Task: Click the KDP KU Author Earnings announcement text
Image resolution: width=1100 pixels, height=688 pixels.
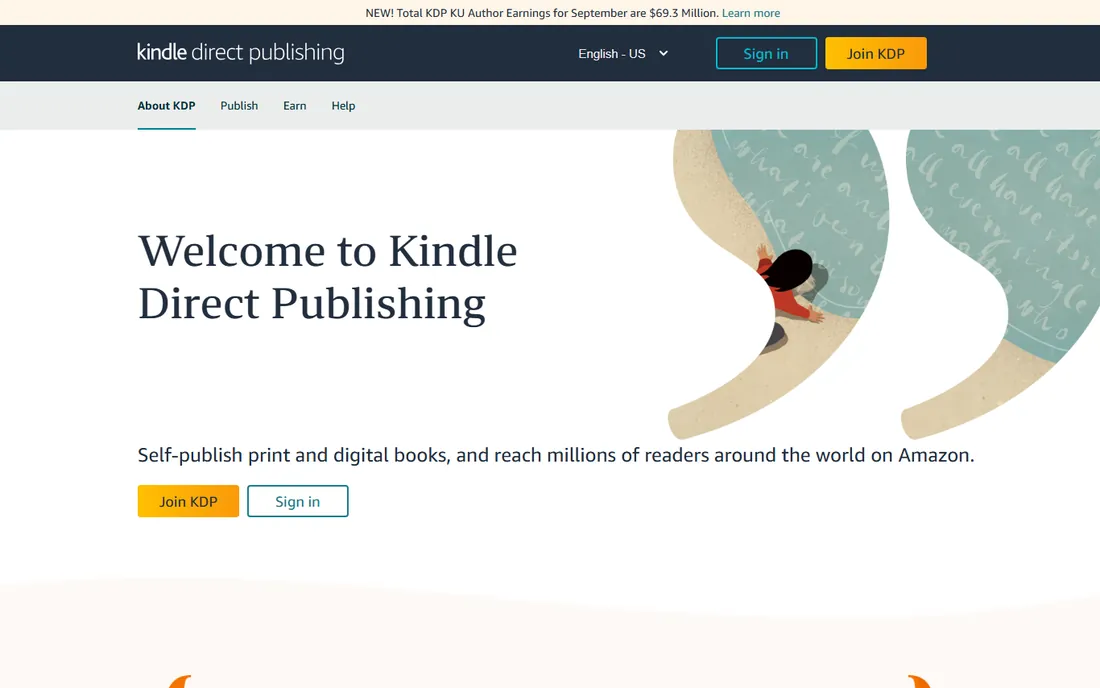Action: pos(542,13)
